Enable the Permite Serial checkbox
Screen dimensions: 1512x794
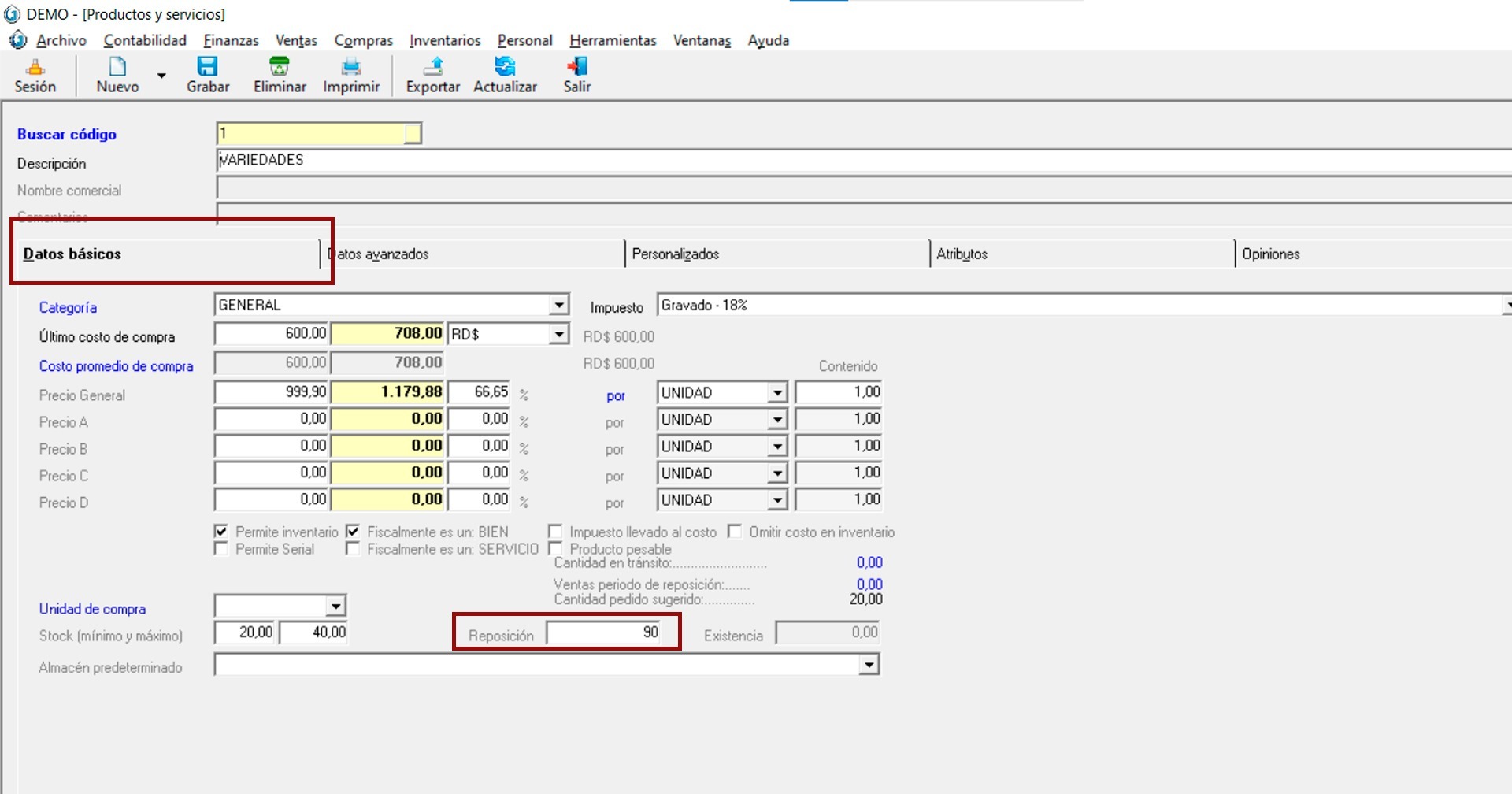pos(221,549)
